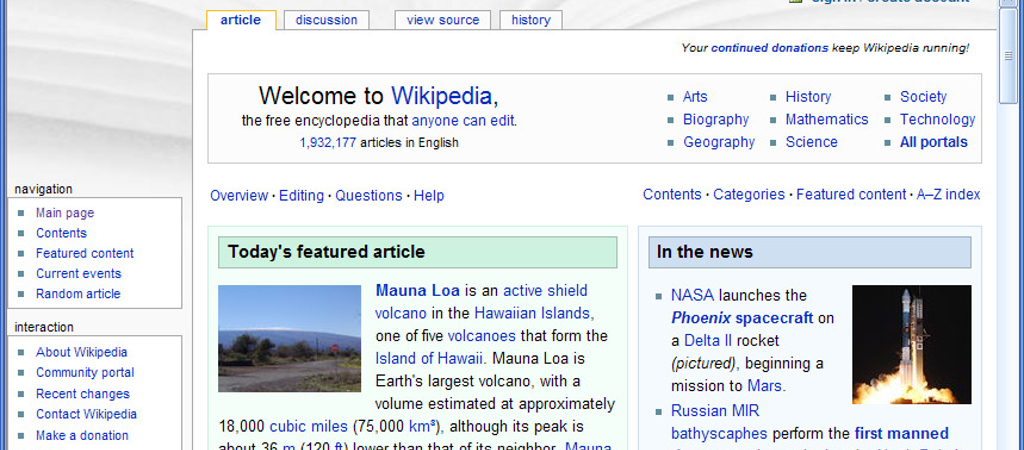
Task: Open the bathyscaphes link
Action: 719,434
